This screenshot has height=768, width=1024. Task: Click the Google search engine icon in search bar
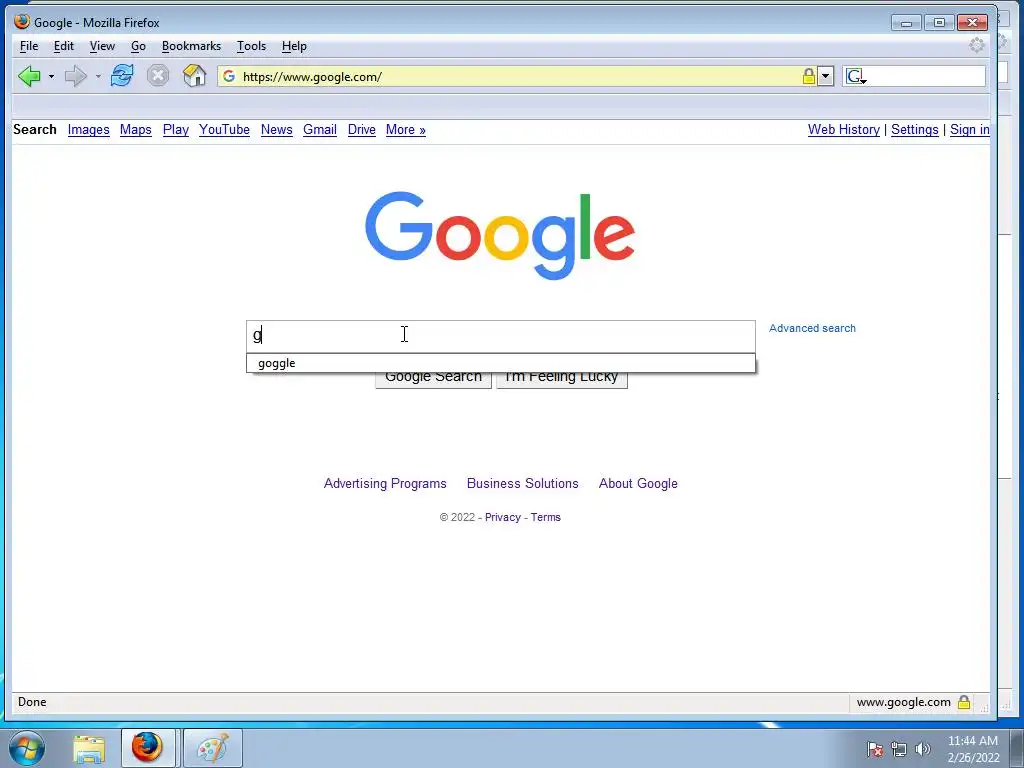tap(854, 76)
